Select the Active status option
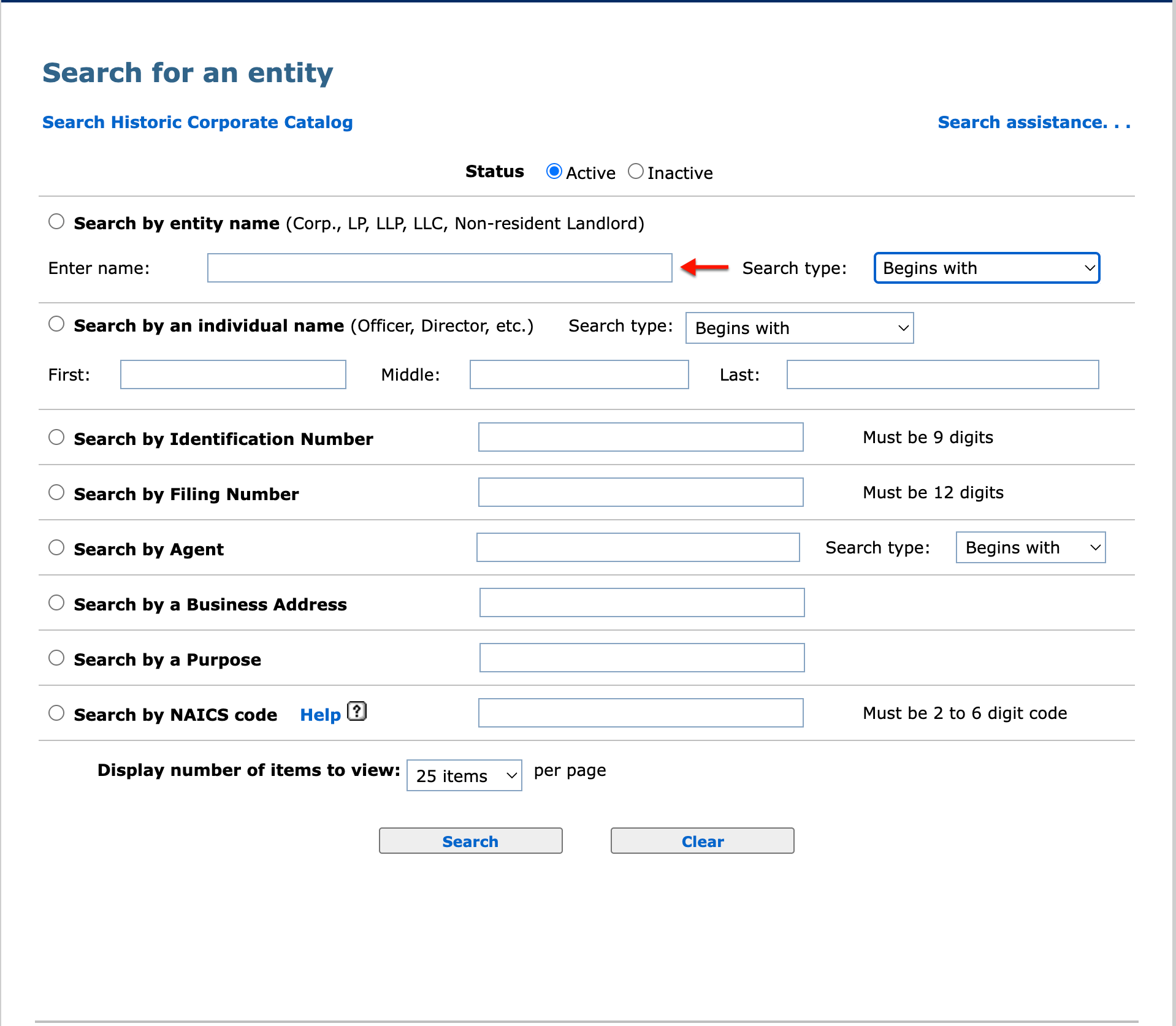Image resolution: width=1176 pixels, height=1026 pixels. coord(554,172)
